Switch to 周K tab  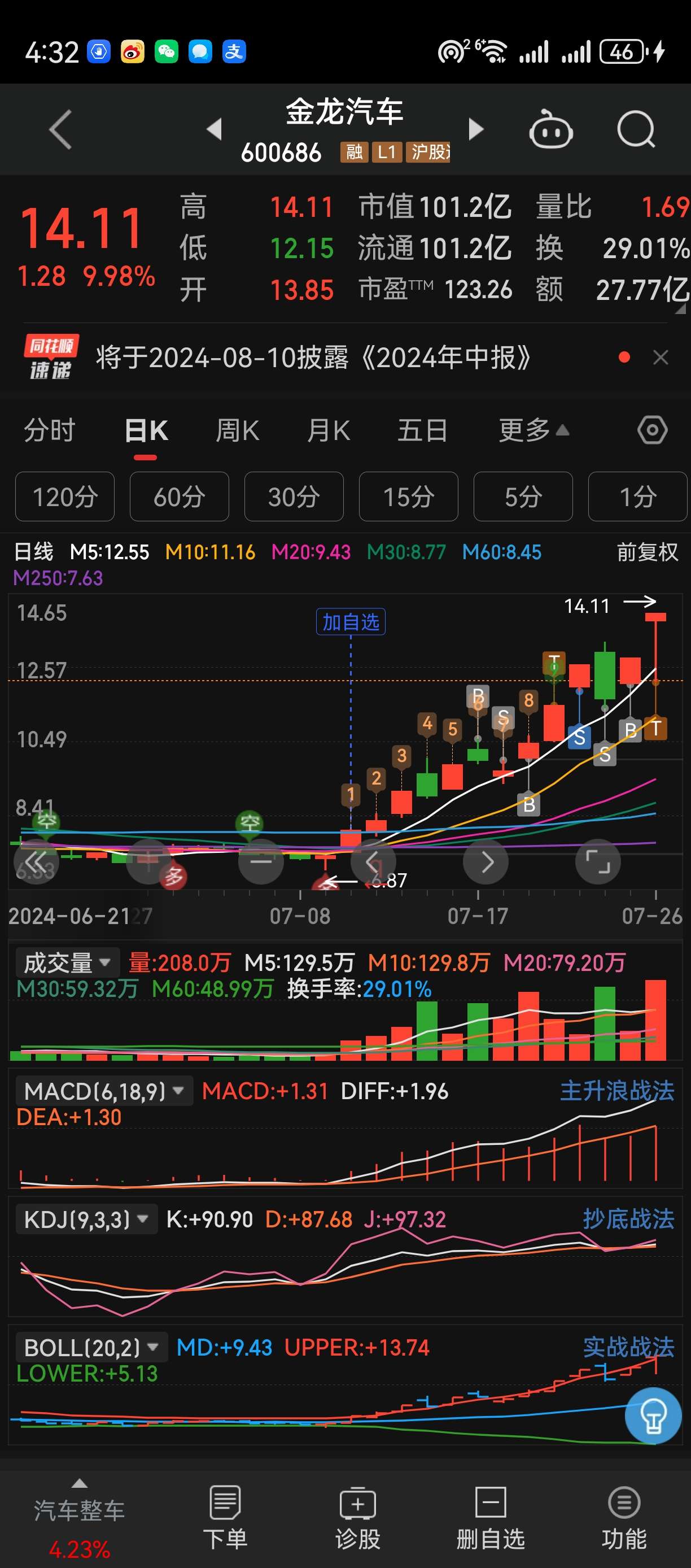(x=237, y=430)
